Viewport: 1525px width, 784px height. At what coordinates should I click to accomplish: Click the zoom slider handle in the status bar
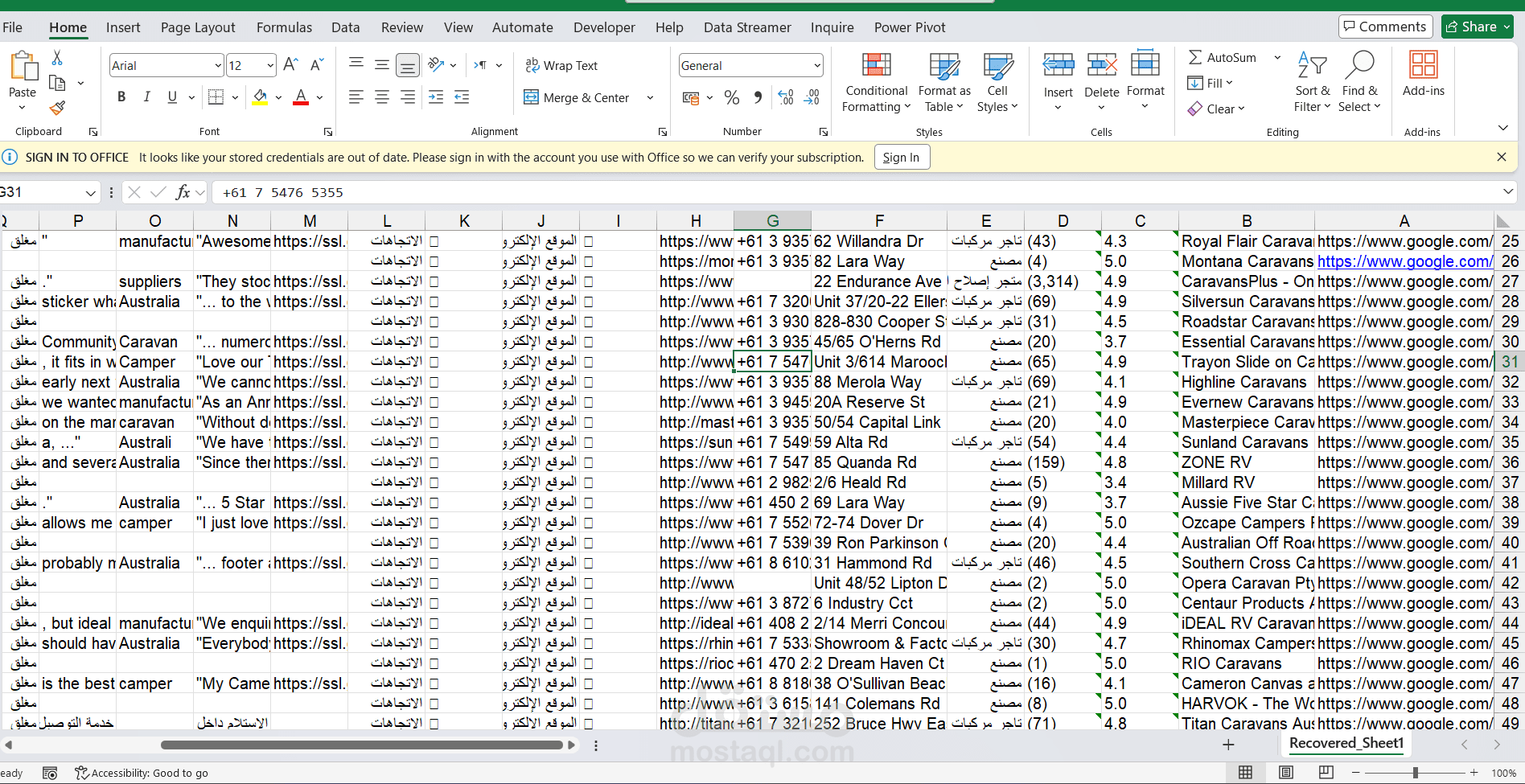click(x=1415, y=773)
